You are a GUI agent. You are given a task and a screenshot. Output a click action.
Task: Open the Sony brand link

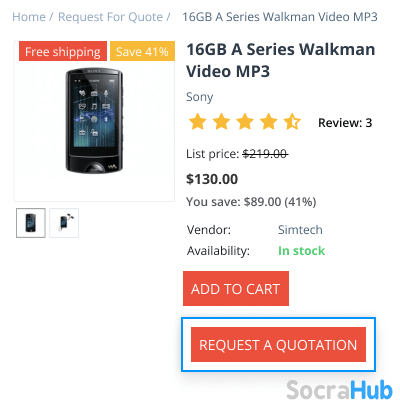click(199, 97)
